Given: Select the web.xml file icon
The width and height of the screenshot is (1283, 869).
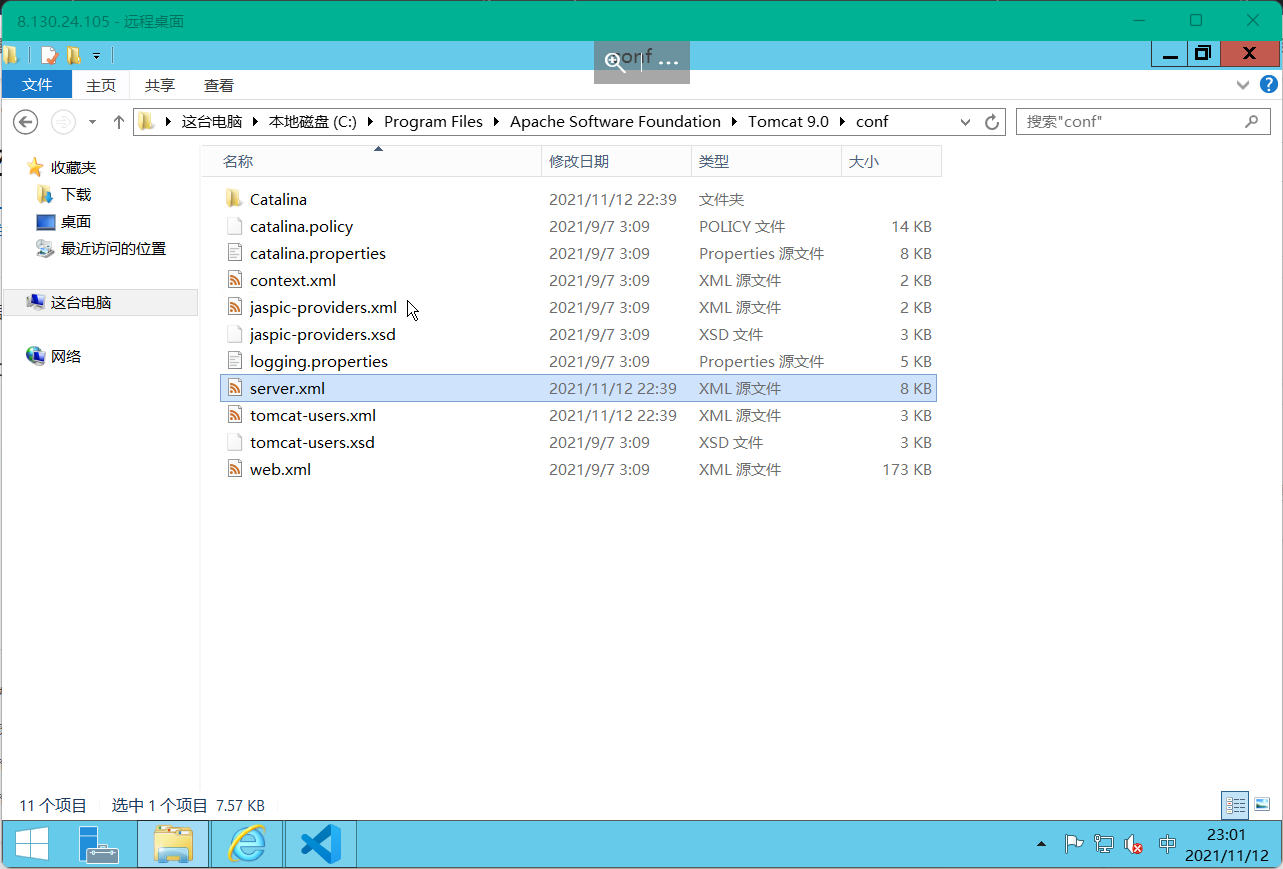Looking at the screenshot, I should pos(234,469).
